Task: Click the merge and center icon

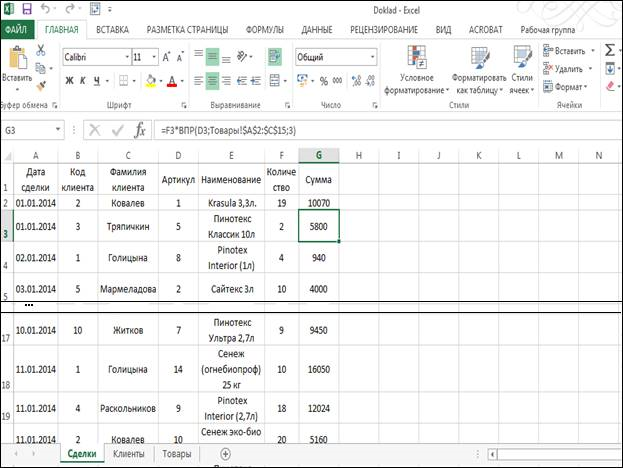Action: click(x=275, y=81)
